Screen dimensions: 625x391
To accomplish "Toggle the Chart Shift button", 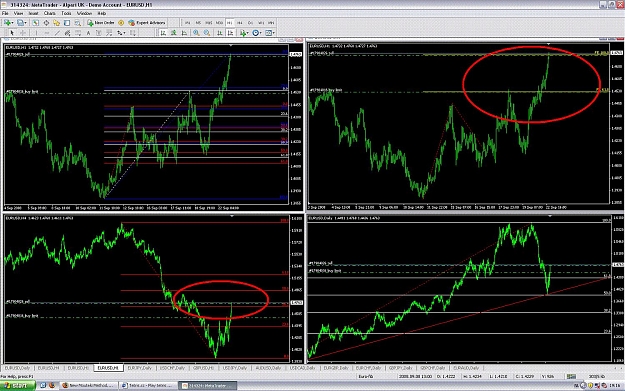I will pos(230,33).
